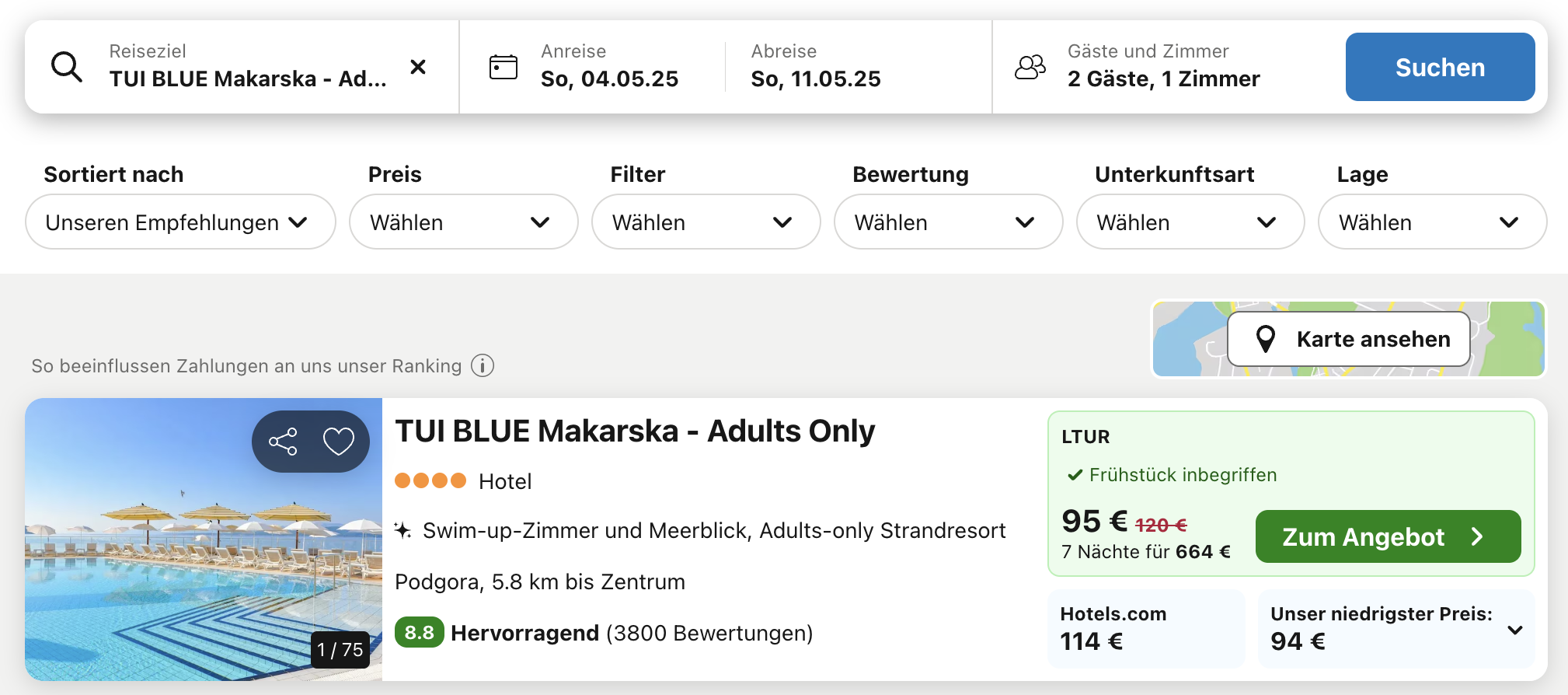Click the green Zum Angebot button

(1388, 536)
